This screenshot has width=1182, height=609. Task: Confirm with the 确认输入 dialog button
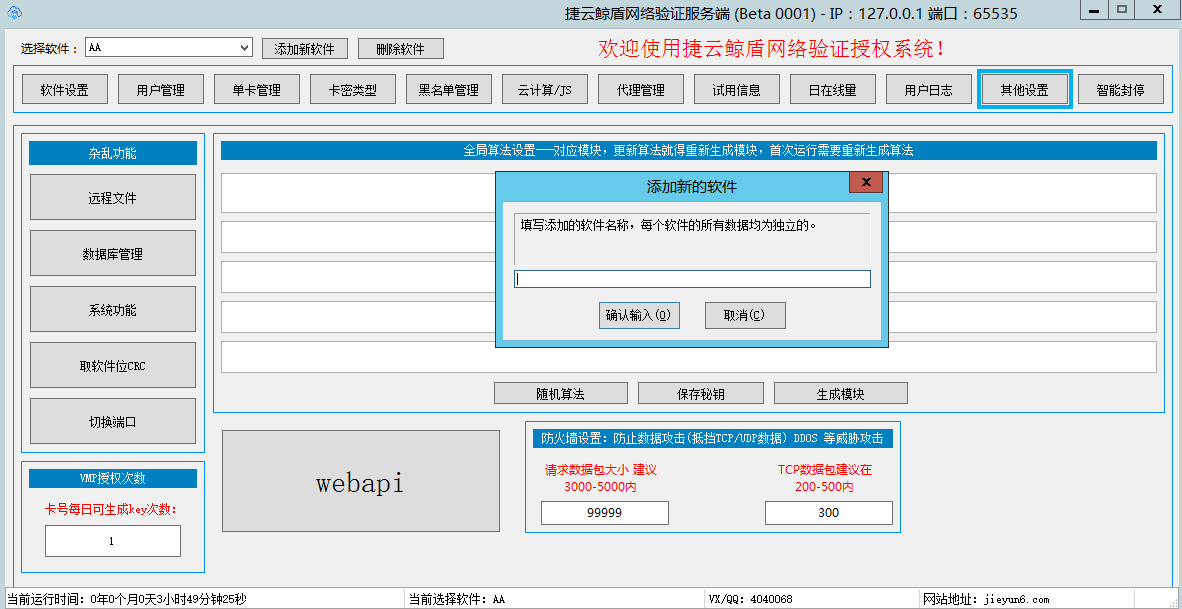click(x=639, y=315)
